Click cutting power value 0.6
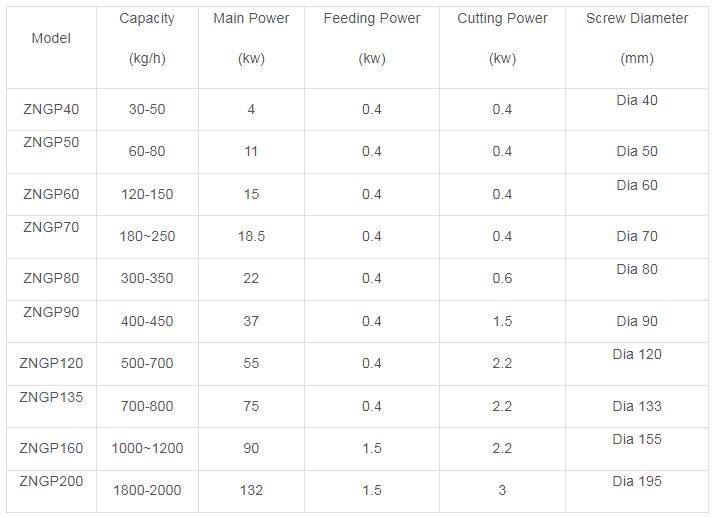This screenshot has height=517, width=719. (x=502, y=278)
